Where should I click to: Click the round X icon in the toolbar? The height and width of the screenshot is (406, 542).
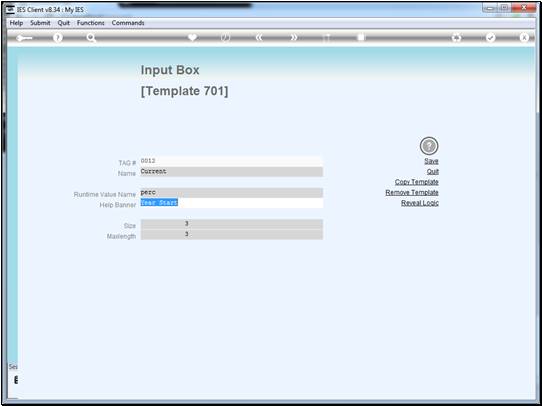click(x=524, y=38)
